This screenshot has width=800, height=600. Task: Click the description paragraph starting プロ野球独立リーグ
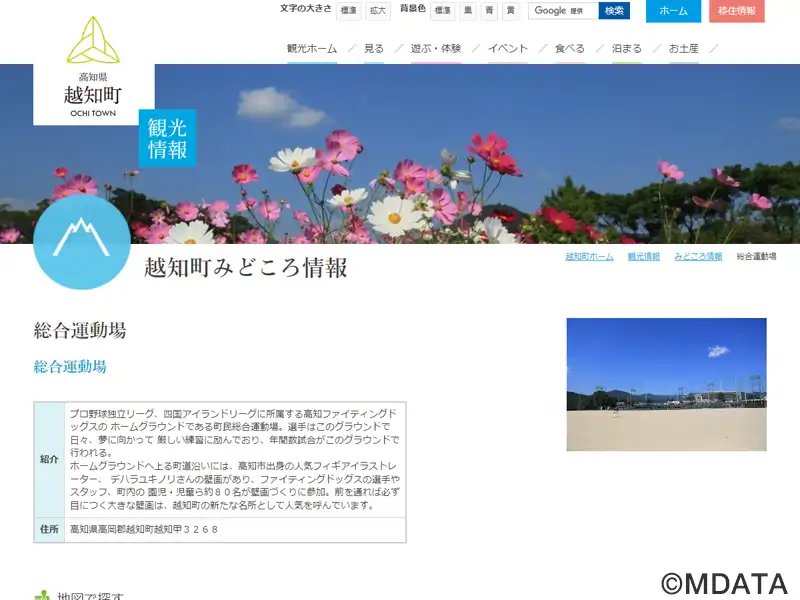pyautogui.click(x=235, y=460)
